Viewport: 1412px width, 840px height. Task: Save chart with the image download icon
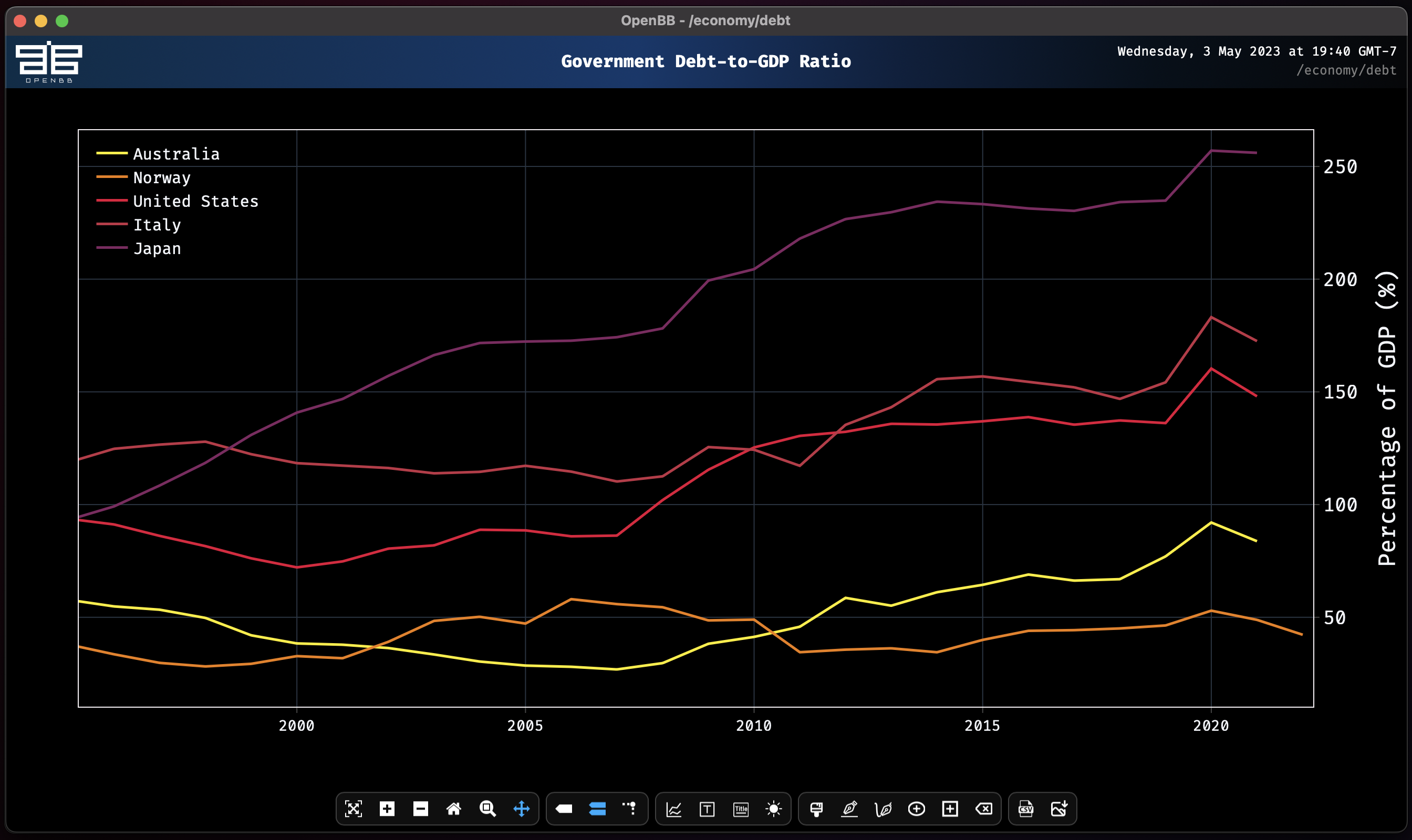1059,808
